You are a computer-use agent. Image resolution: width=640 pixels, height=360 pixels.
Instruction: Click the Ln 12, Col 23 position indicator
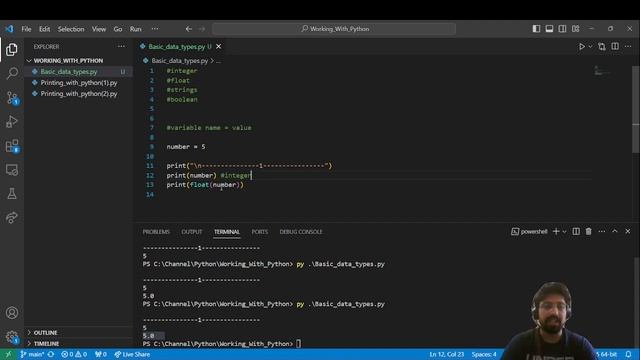[x=447, y=354]
